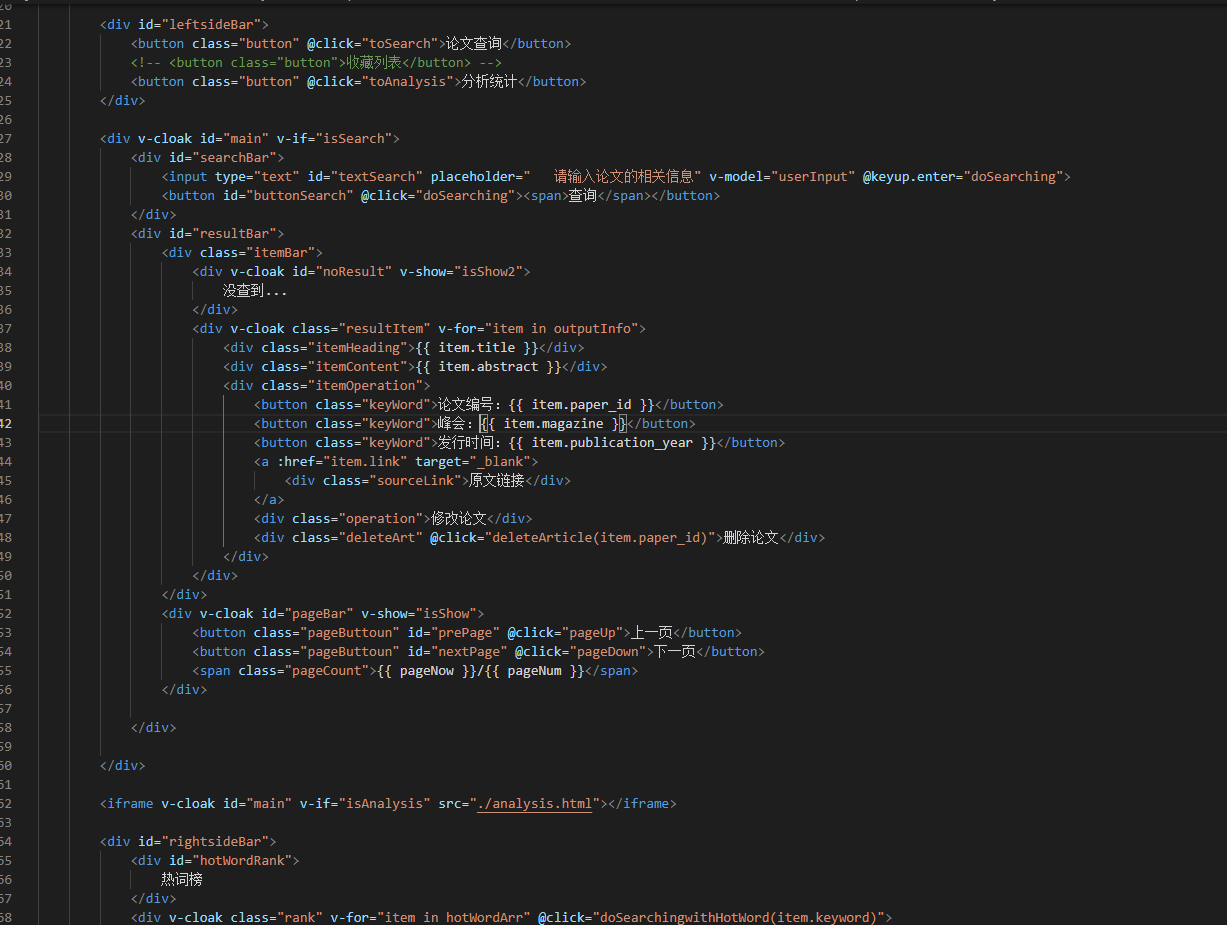Click the "hotWordRank" id value
The image size is (1227, 925).
246,860
